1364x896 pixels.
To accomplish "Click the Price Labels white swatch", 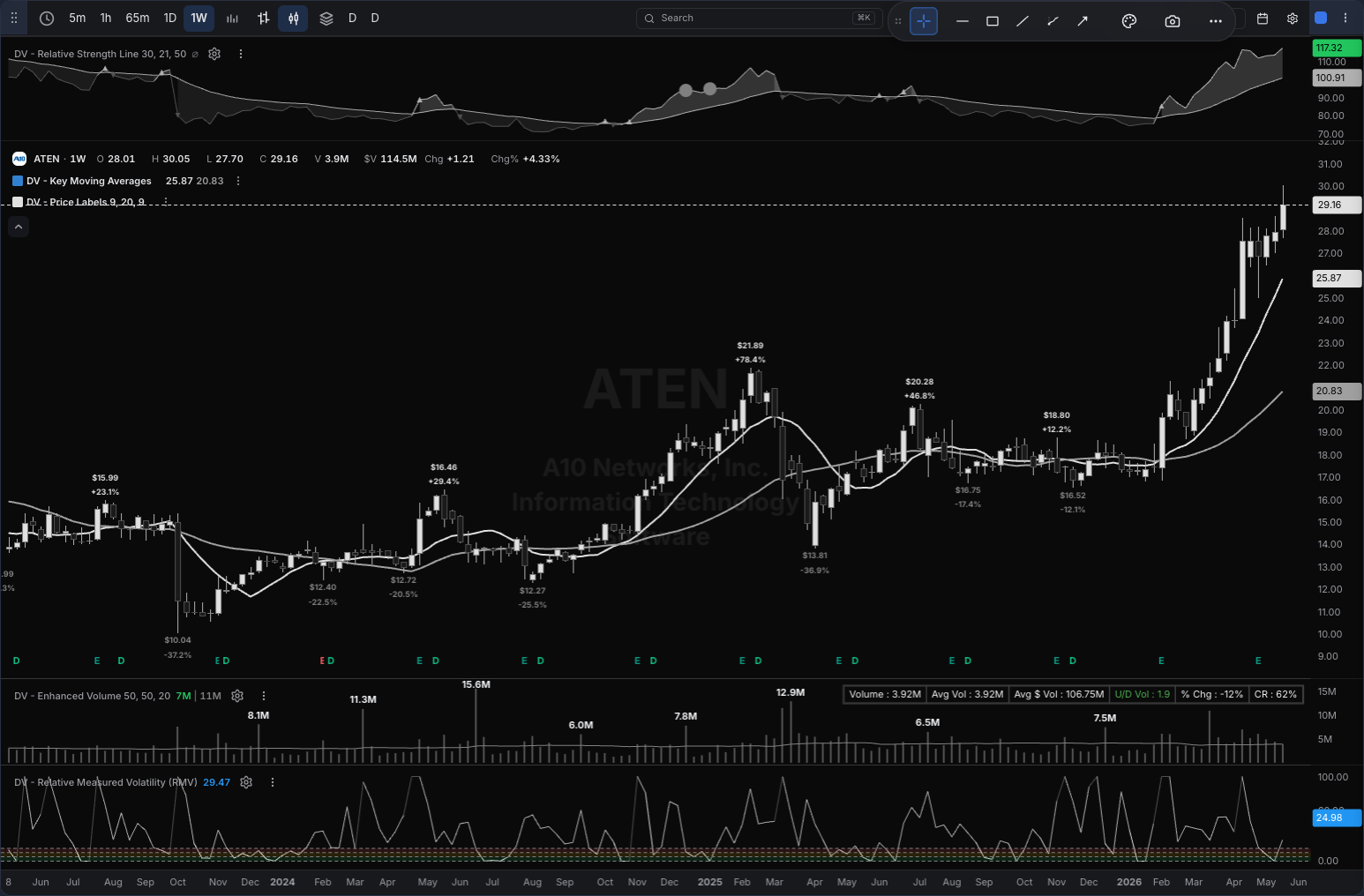I will point(18,202).
